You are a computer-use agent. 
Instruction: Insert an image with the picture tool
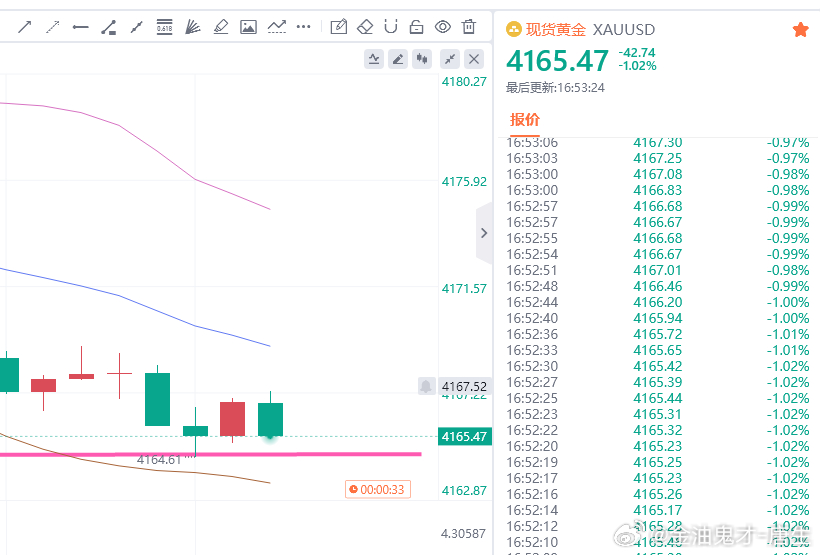pos(248,27)
